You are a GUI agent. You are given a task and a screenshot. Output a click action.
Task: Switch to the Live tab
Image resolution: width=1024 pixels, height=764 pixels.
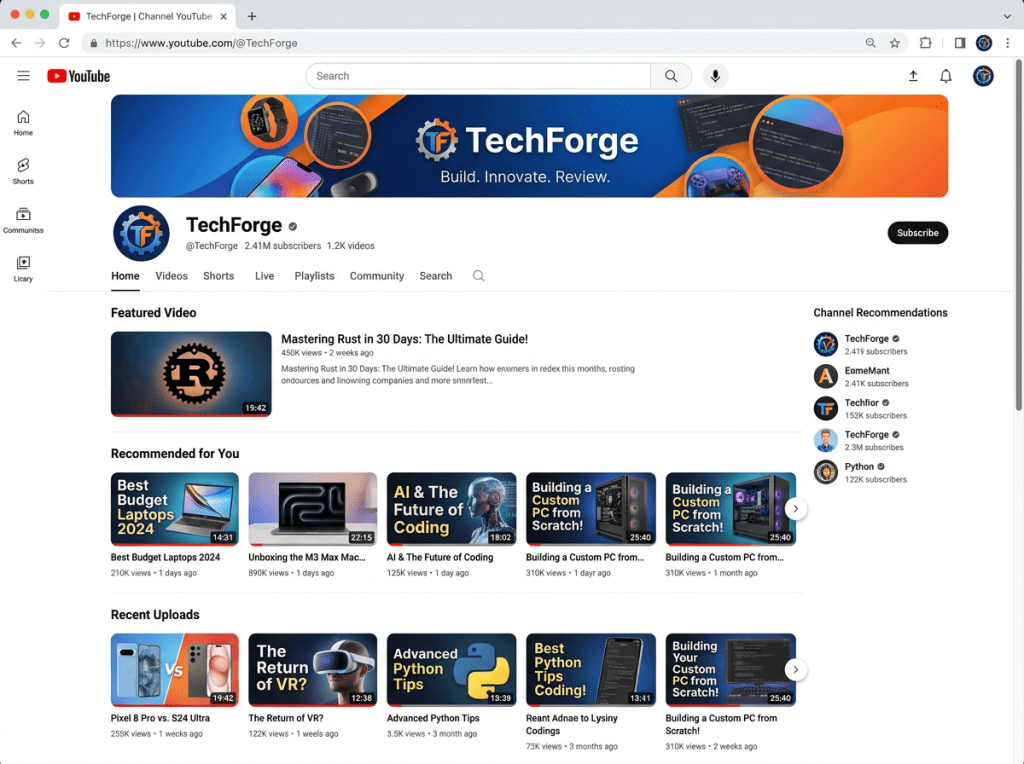[x=264, y=276]
